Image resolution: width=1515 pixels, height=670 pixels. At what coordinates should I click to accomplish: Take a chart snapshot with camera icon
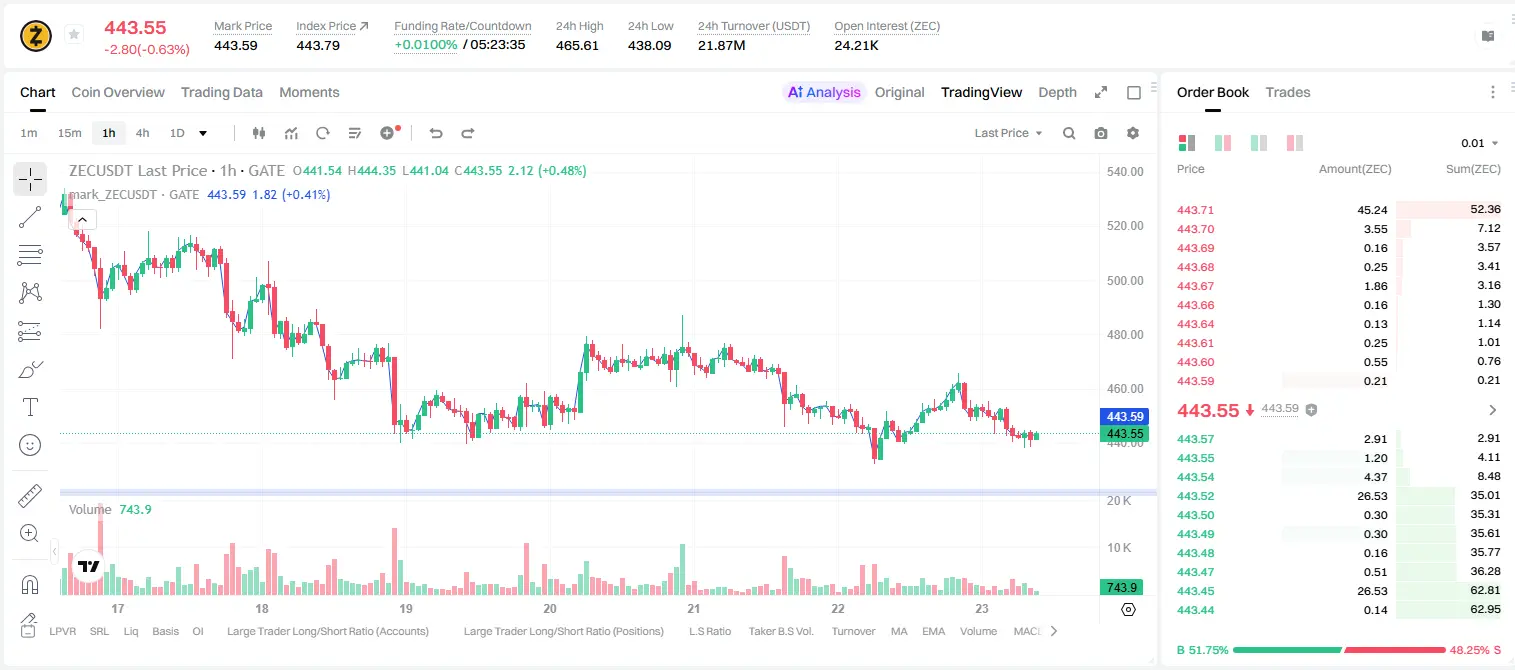click(1101, 133)
